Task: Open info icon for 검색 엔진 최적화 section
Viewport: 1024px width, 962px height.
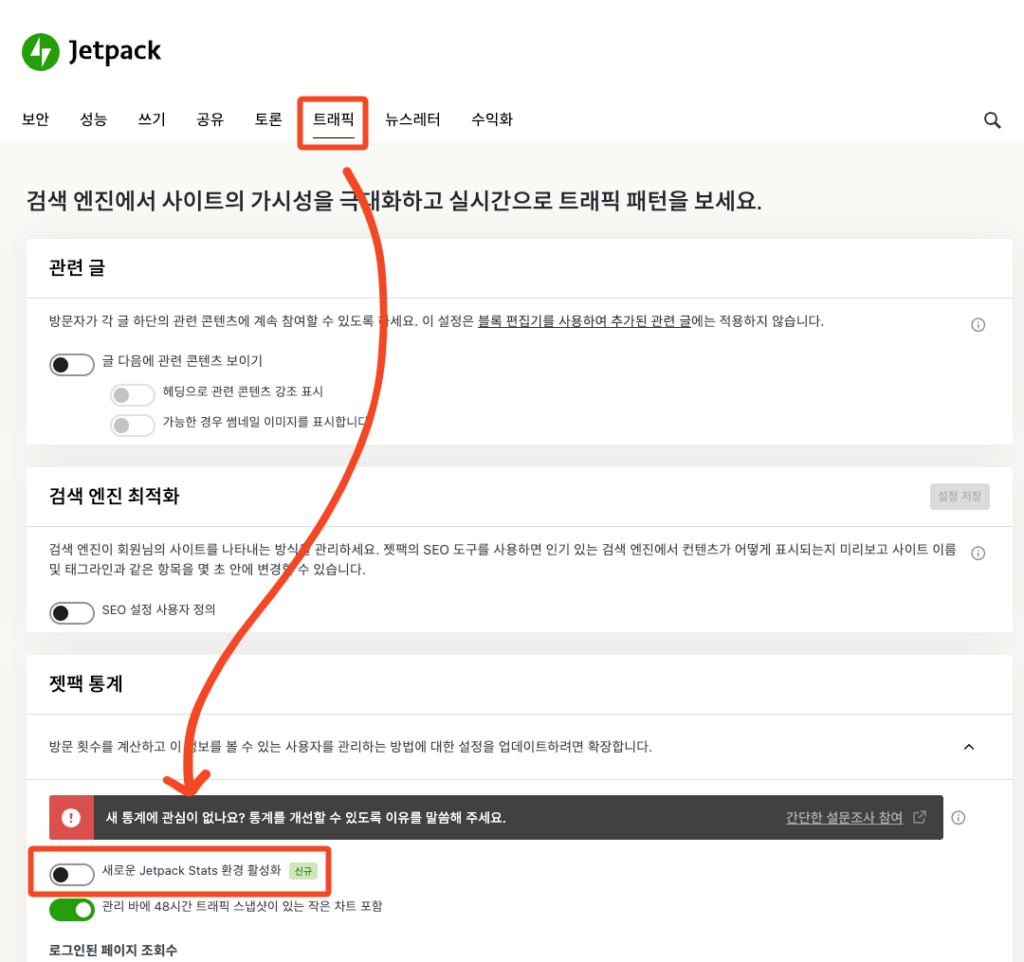Action: (x=978, y=553)
